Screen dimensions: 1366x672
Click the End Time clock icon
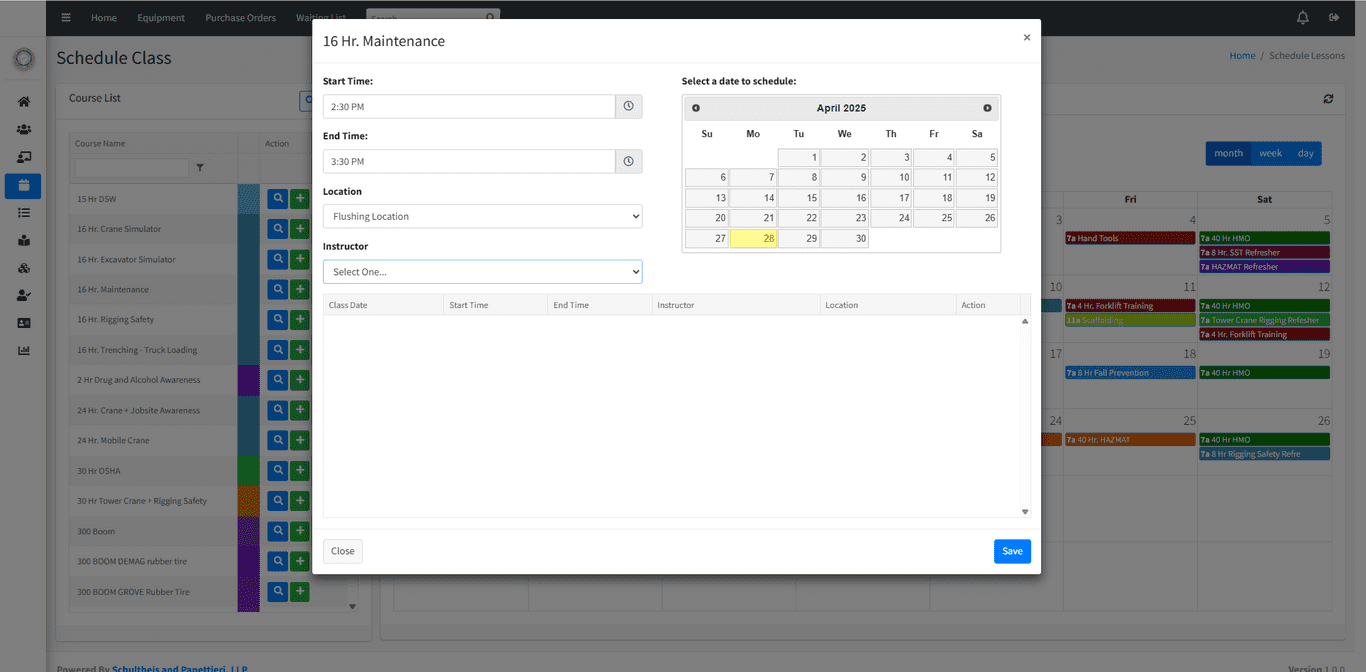pyautogui.click(x=628, y=161)
